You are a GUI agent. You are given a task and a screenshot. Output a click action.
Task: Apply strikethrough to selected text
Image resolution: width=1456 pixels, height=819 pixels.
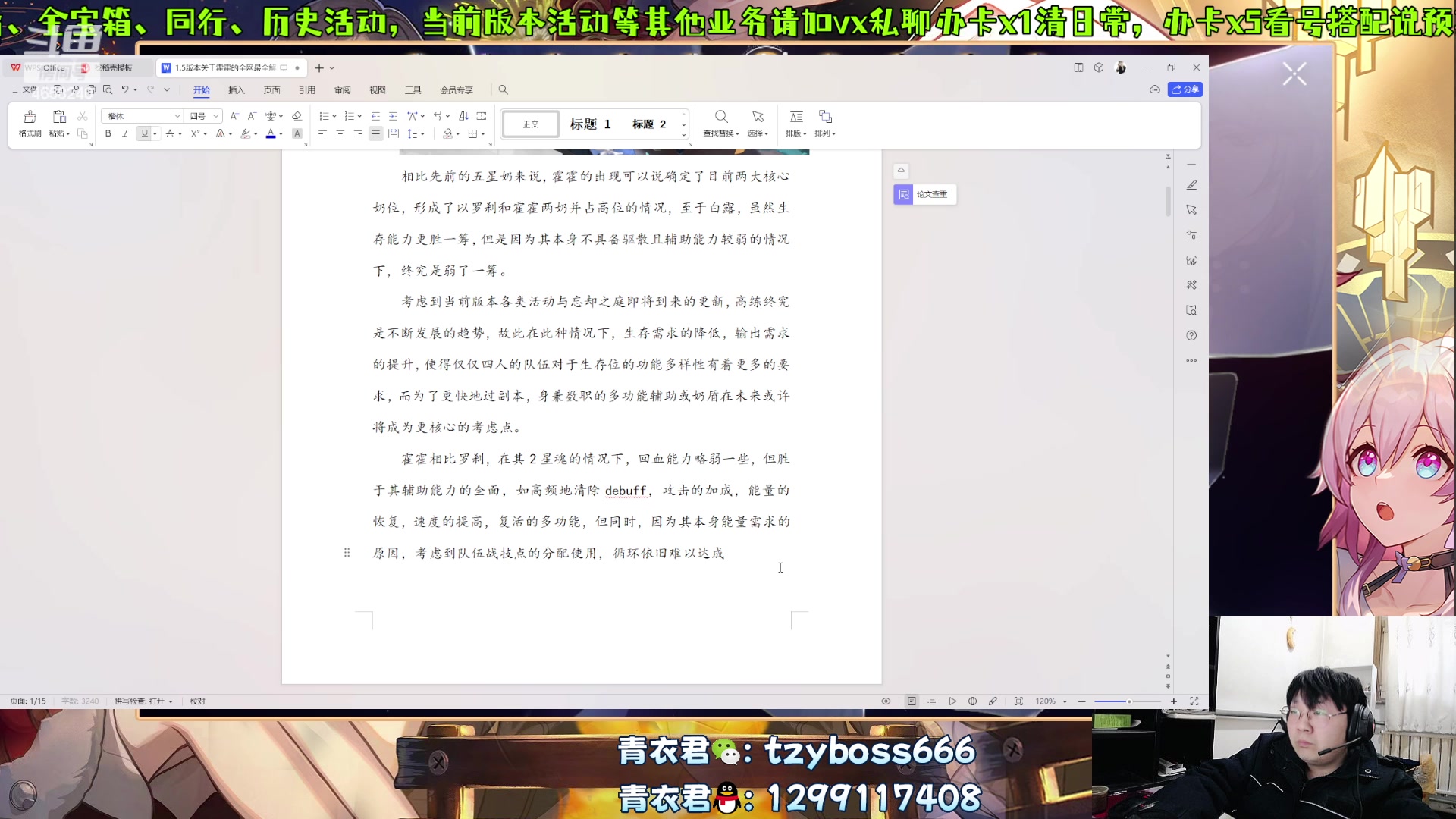coord(170,133)
